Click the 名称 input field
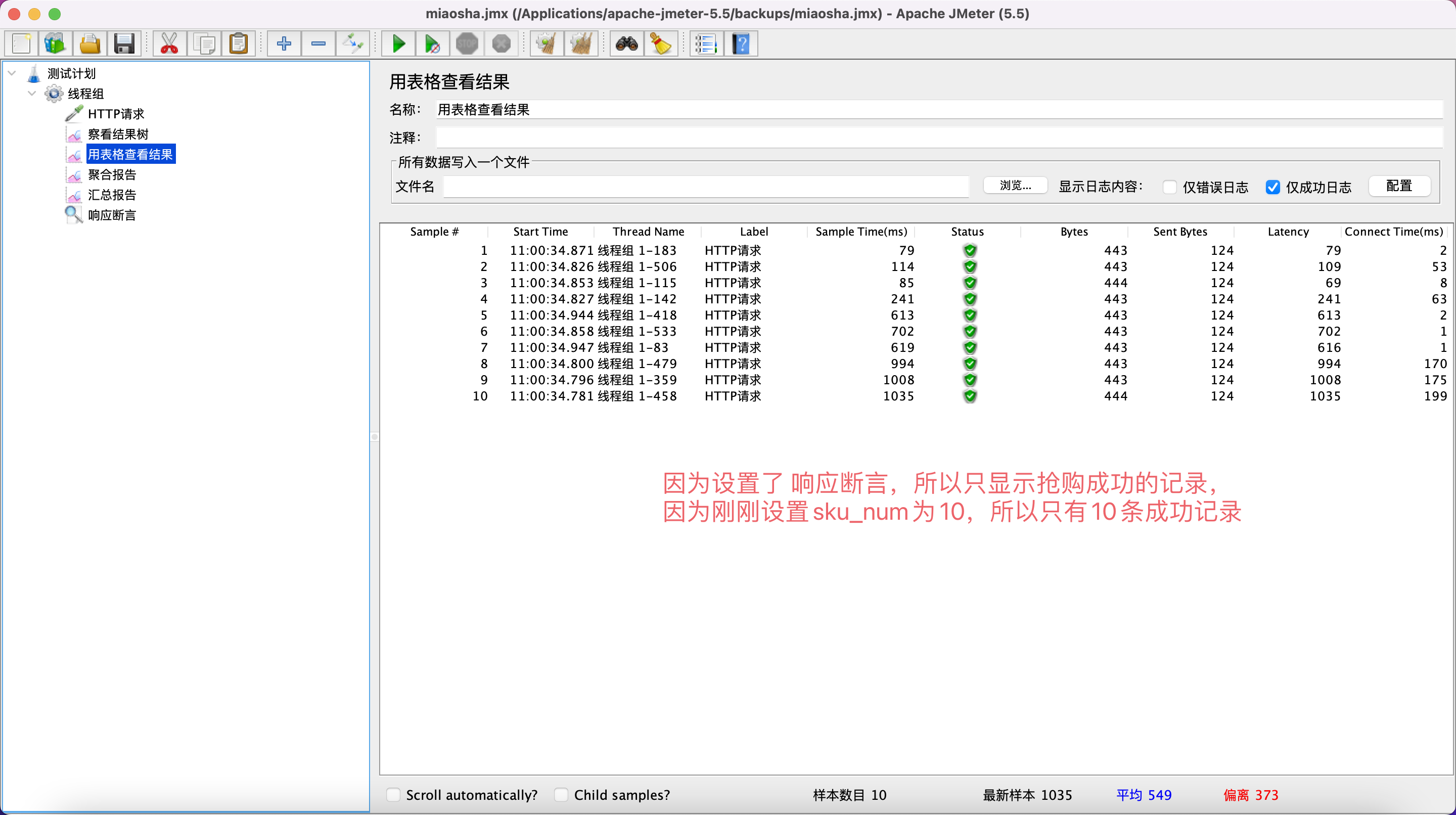Image resolution: width=1456 pixels, height=815 pixels. click(x=939, y=110)
